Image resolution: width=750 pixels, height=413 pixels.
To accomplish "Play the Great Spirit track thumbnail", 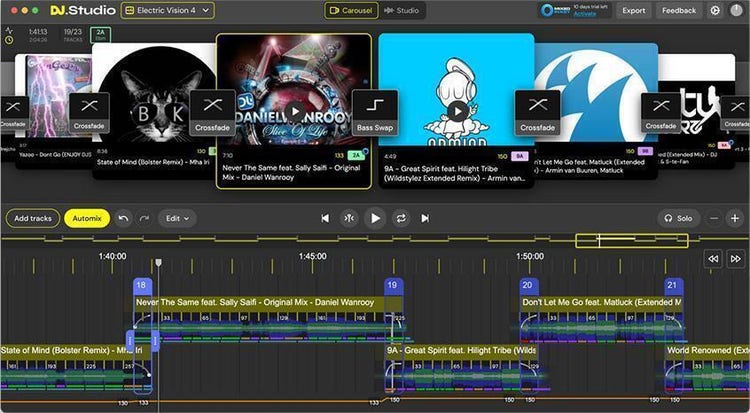I will coord(457,110).
